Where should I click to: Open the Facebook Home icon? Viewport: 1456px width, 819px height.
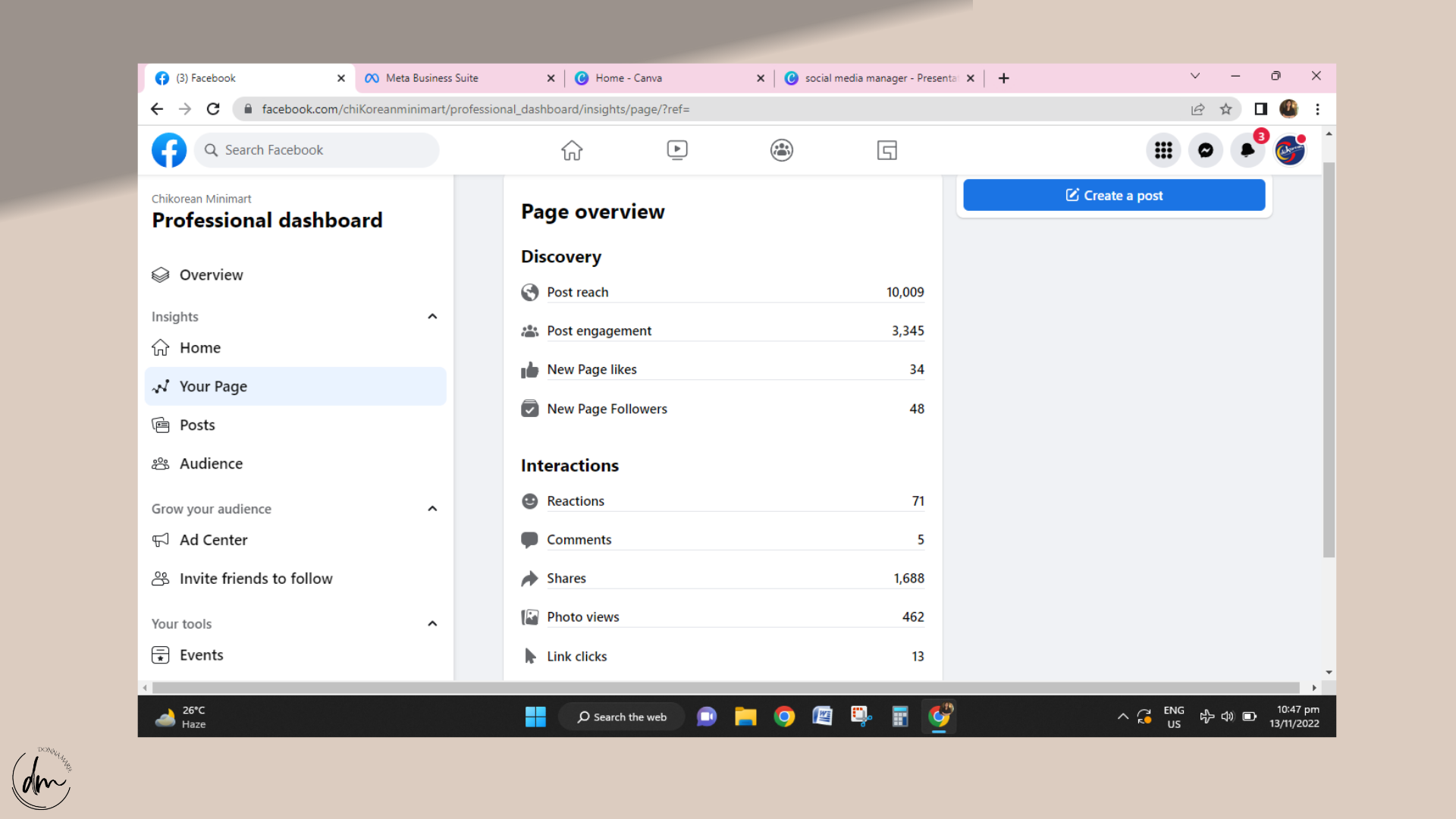pos(572,150)
